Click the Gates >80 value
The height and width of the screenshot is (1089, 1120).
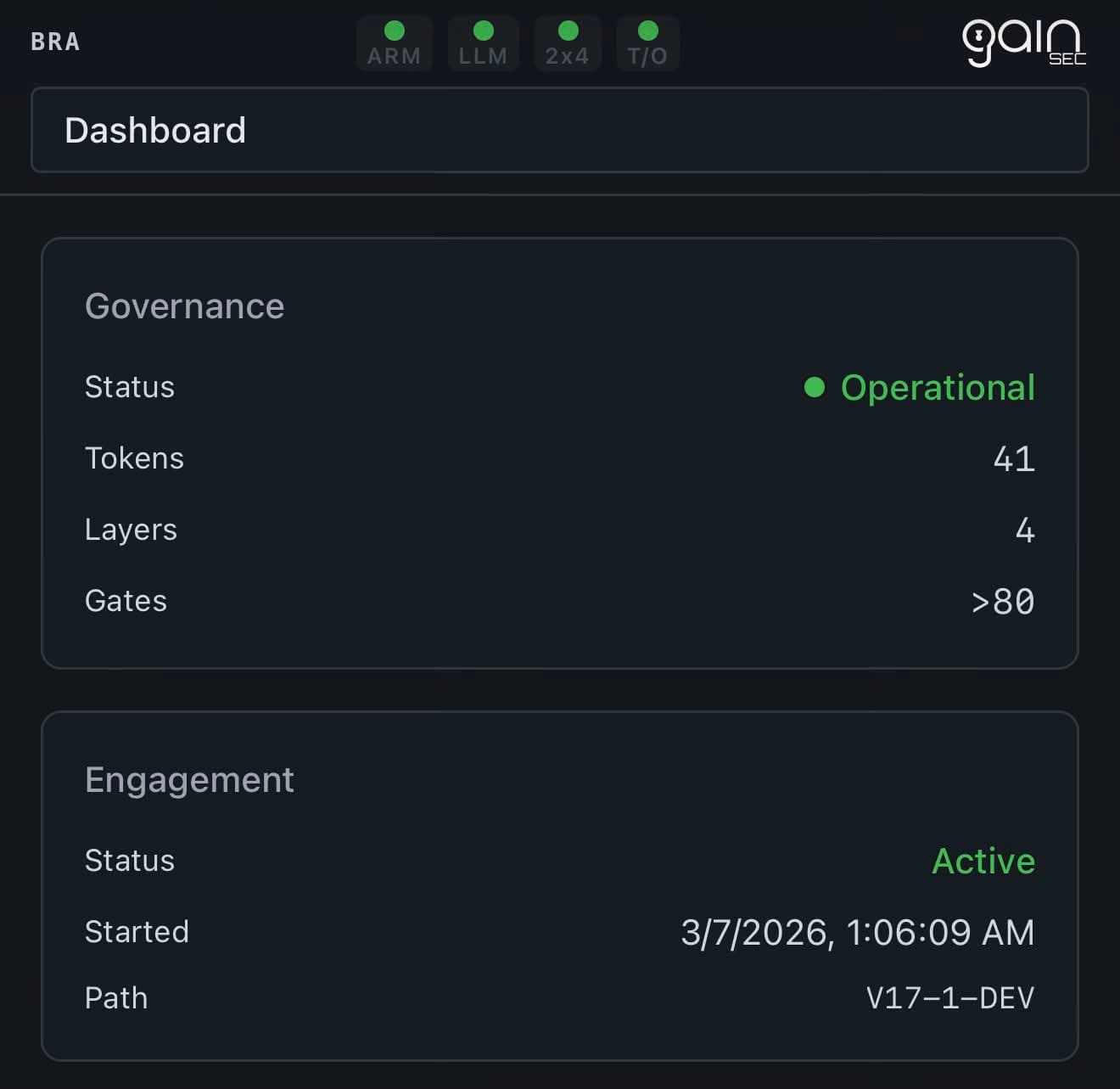tap(1003, 602)
